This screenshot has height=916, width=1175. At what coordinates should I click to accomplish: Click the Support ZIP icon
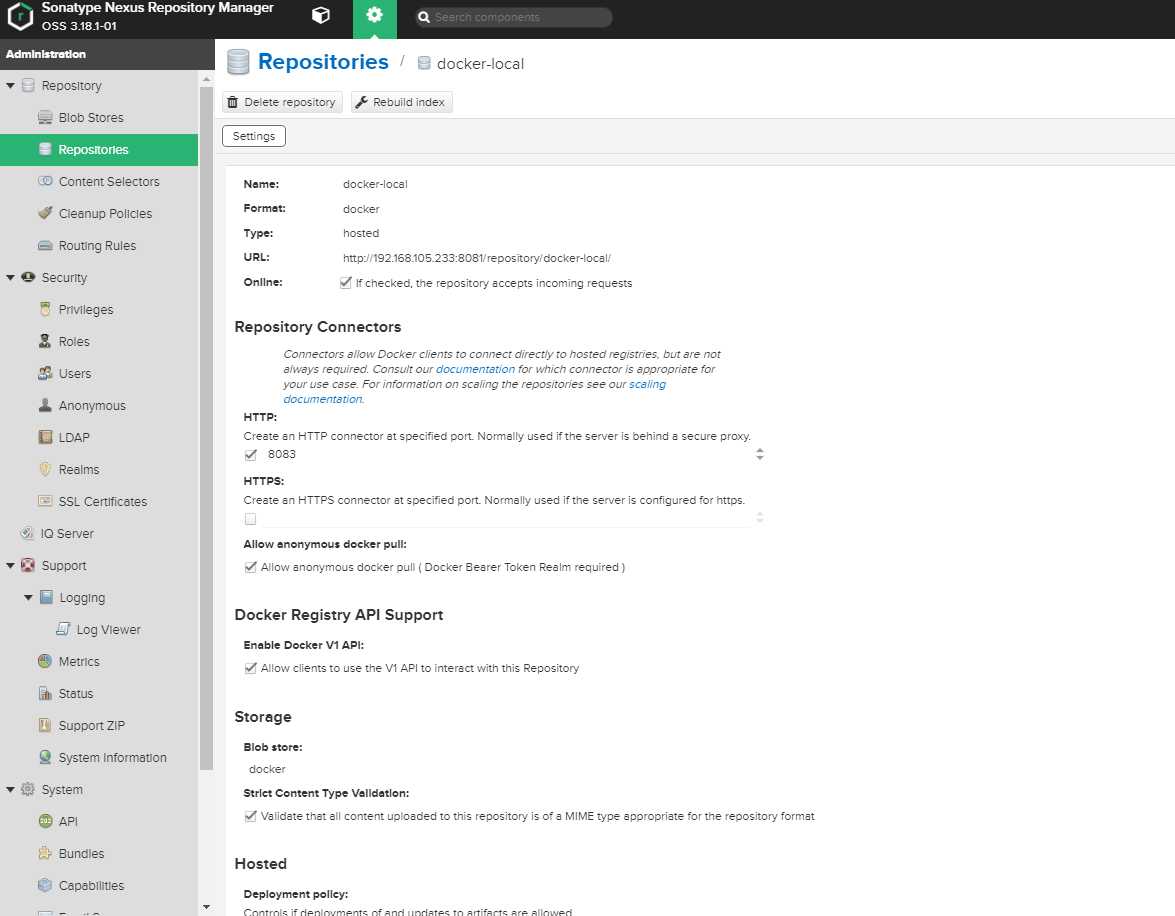click(45, 726)
